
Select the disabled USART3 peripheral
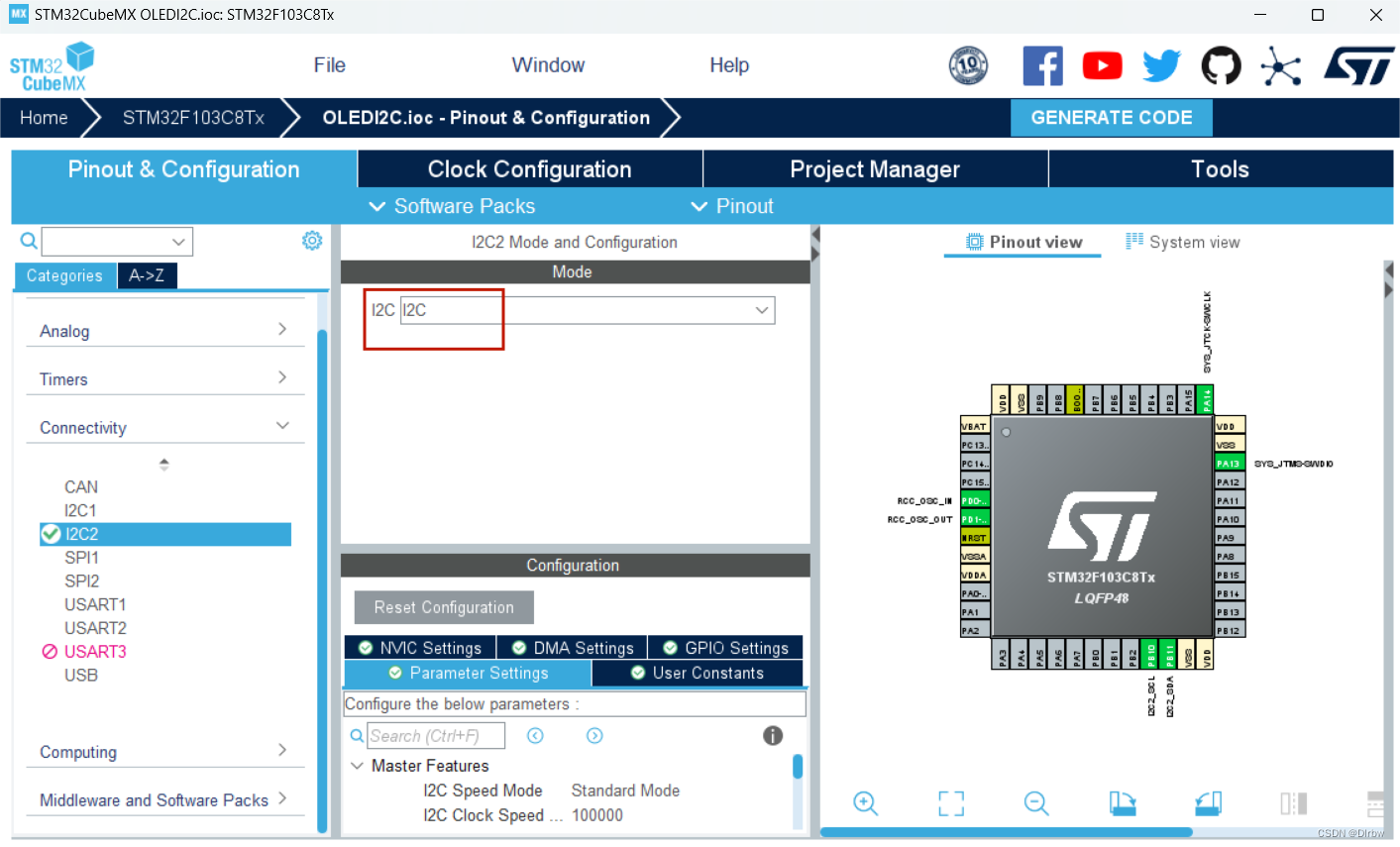point(95,651)
